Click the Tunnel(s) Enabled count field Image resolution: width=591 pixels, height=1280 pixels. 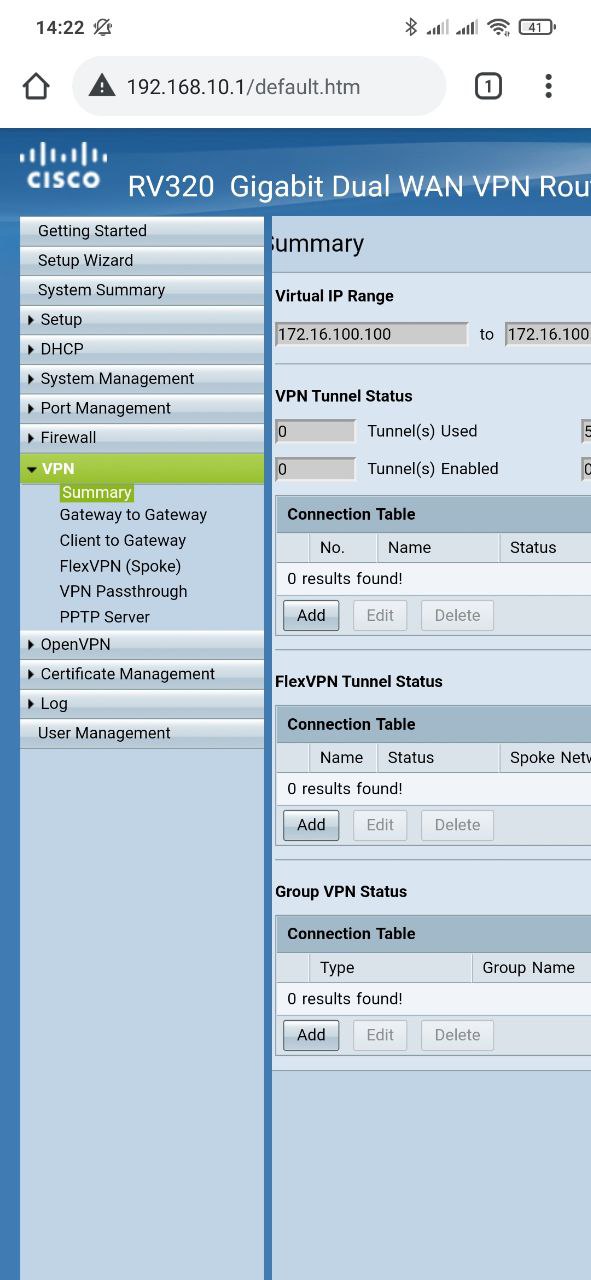pos(315,468)
